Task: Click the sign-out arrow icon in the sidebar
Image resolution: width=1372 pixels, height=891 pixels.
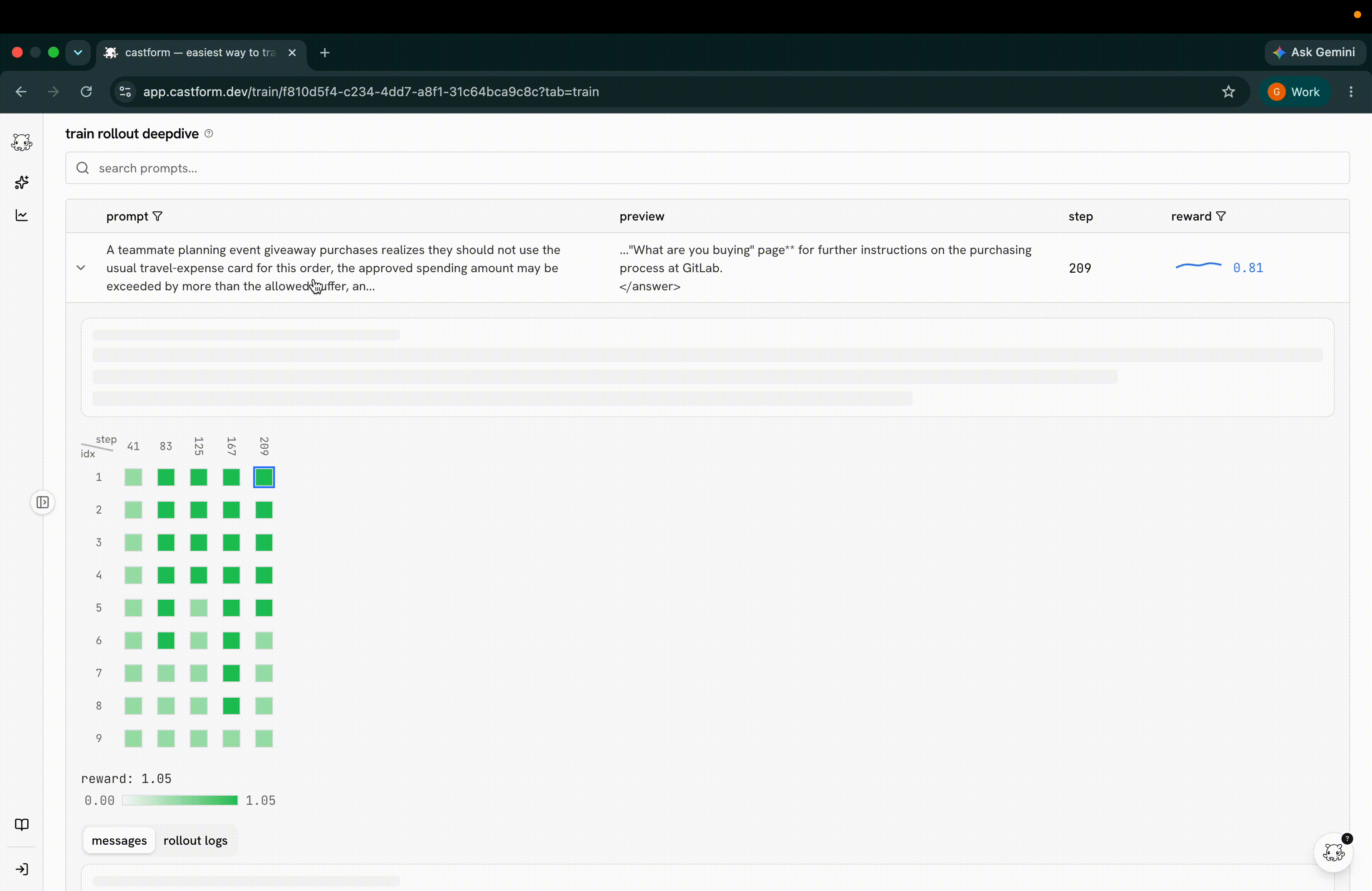Action: click(x=21, y=869)
